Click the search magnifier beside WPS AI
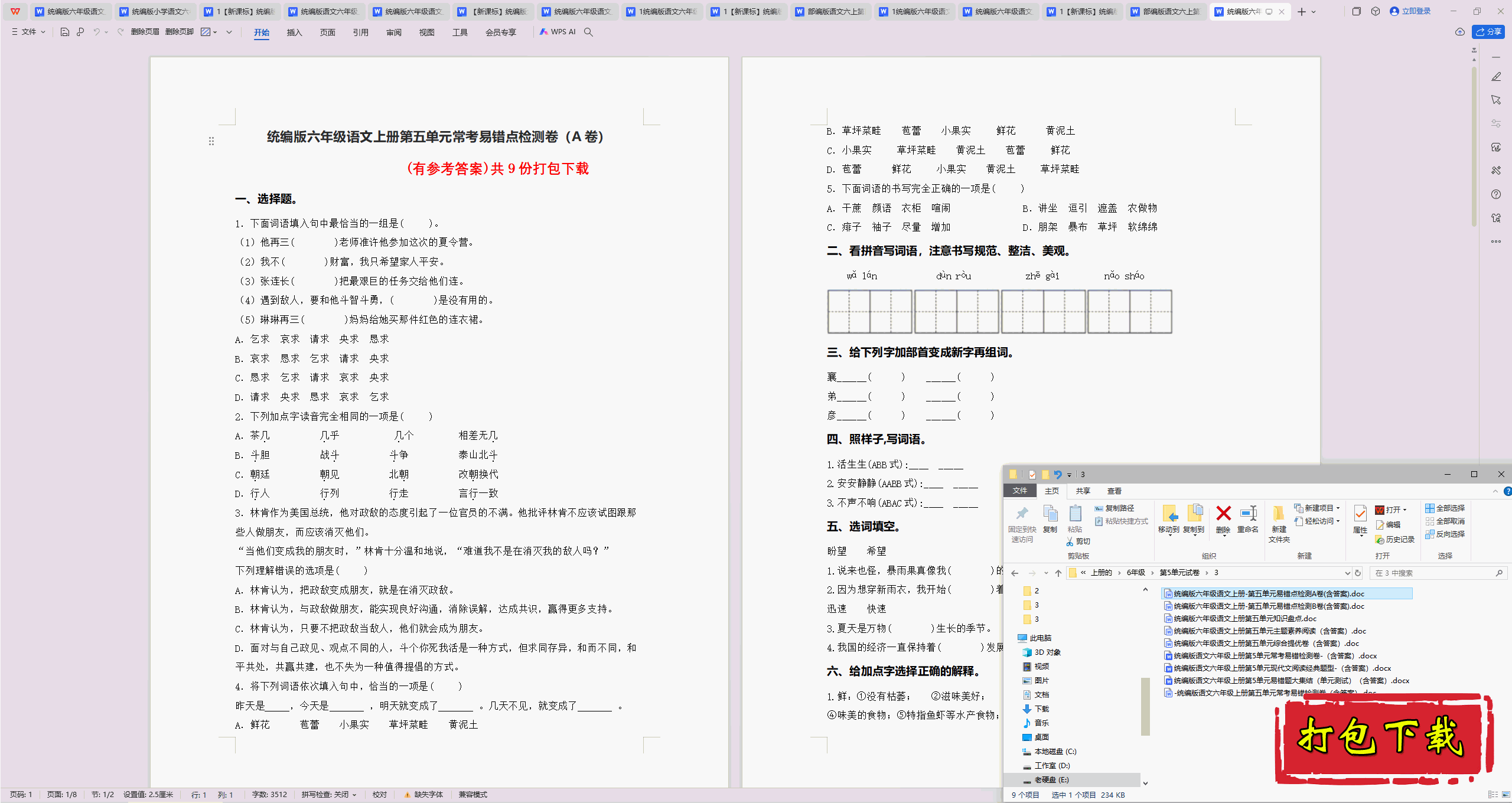 click(588, 32)
